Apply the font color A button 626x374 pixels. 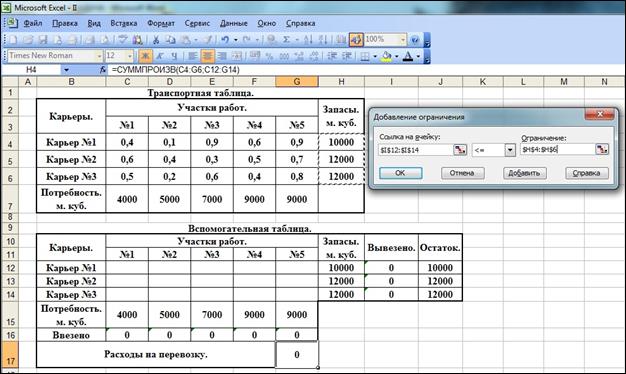[x=408, y=56]
